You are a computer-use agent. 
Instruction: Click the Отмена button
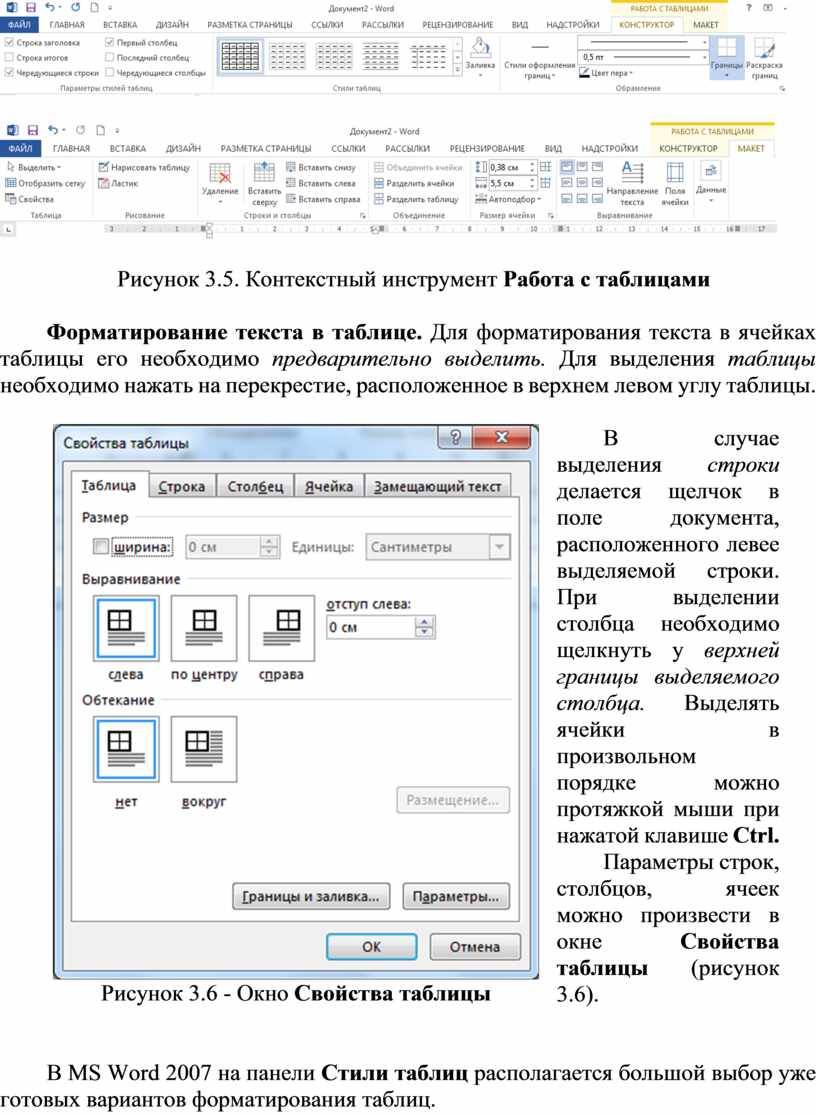point(475,947)
